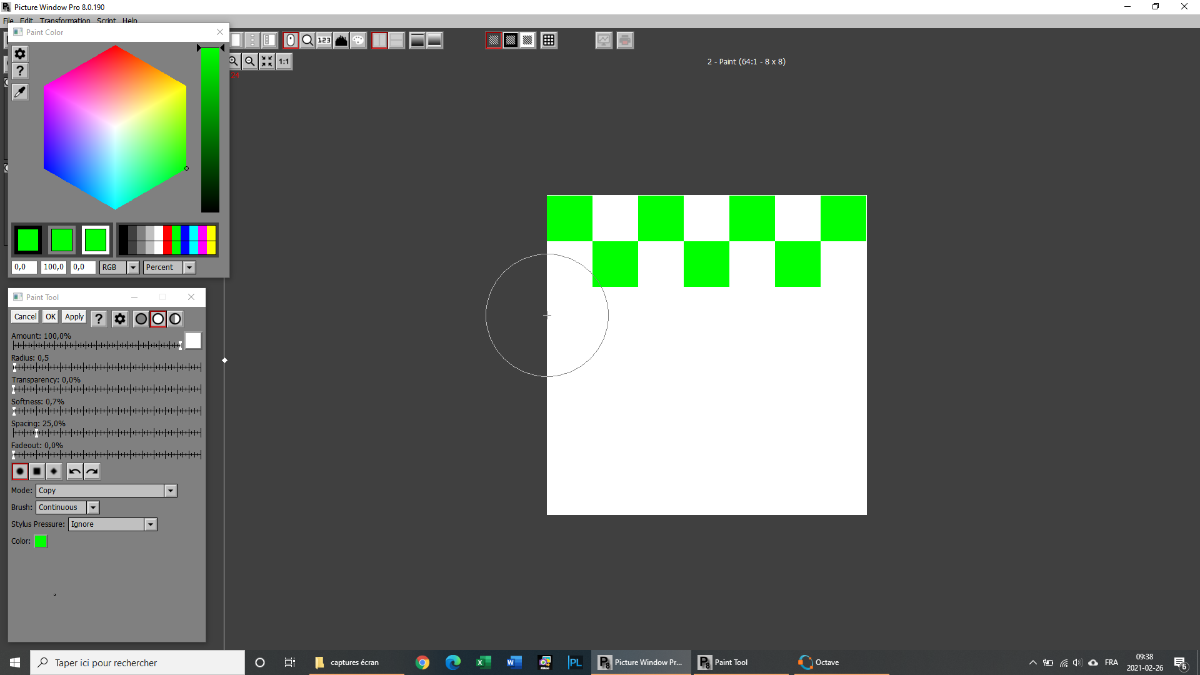
Task: Select the round brush shape
Action: click(20, 471)
